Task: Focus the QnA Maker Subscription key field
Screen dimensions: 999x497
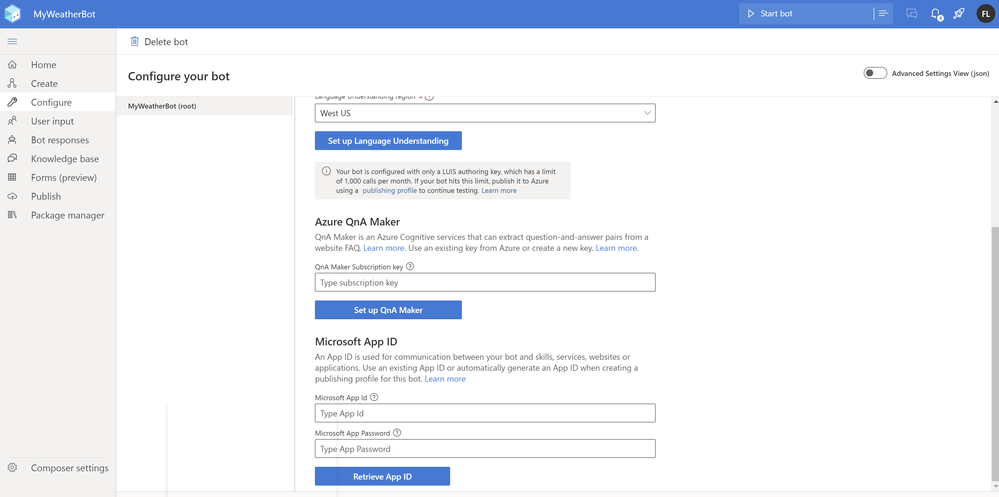Action: tap(485, 283)
